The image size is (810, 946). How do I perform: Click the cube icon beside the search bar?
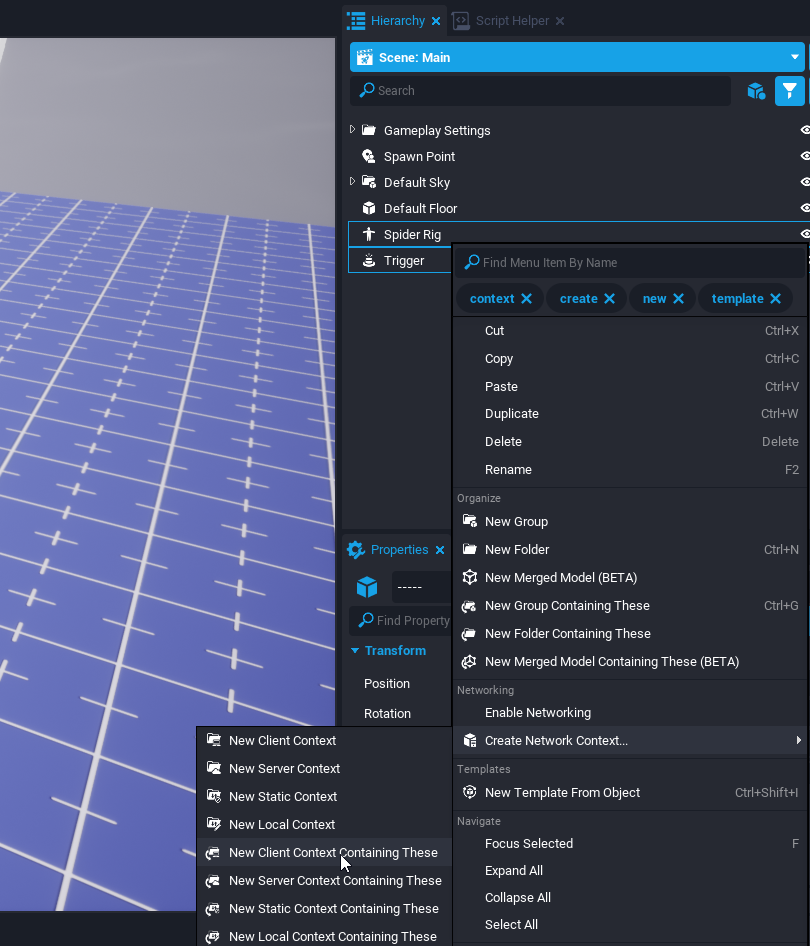[756, 91]
